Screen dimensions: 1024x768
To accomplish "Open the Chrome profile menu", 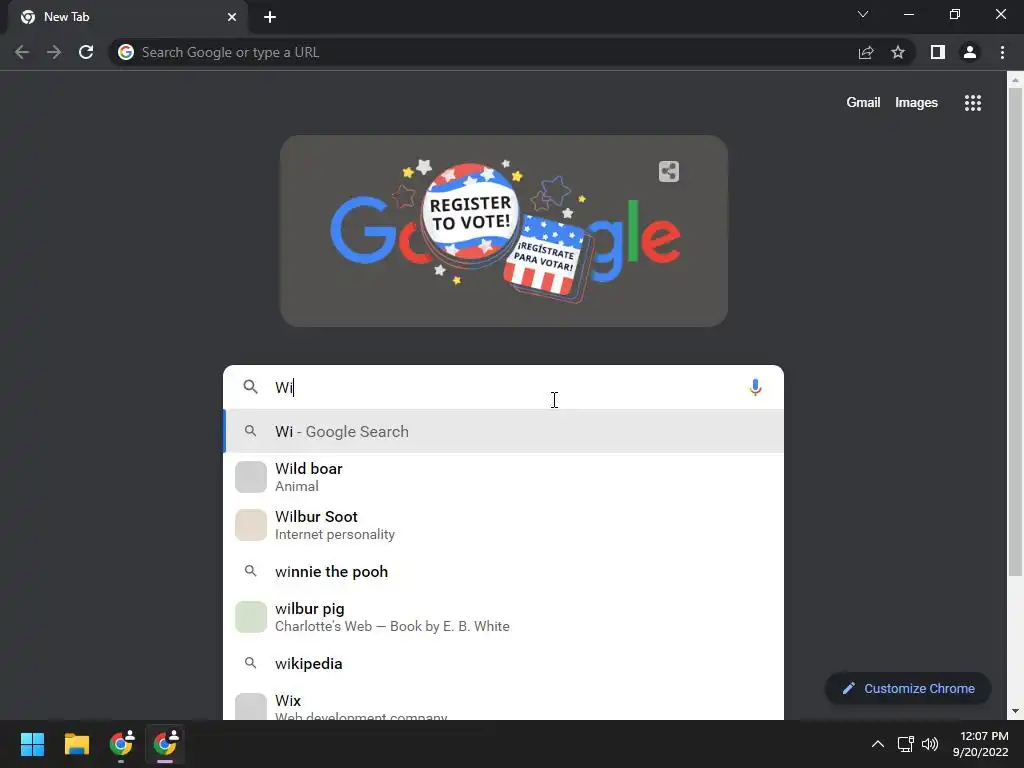I will tap(970, 52).
